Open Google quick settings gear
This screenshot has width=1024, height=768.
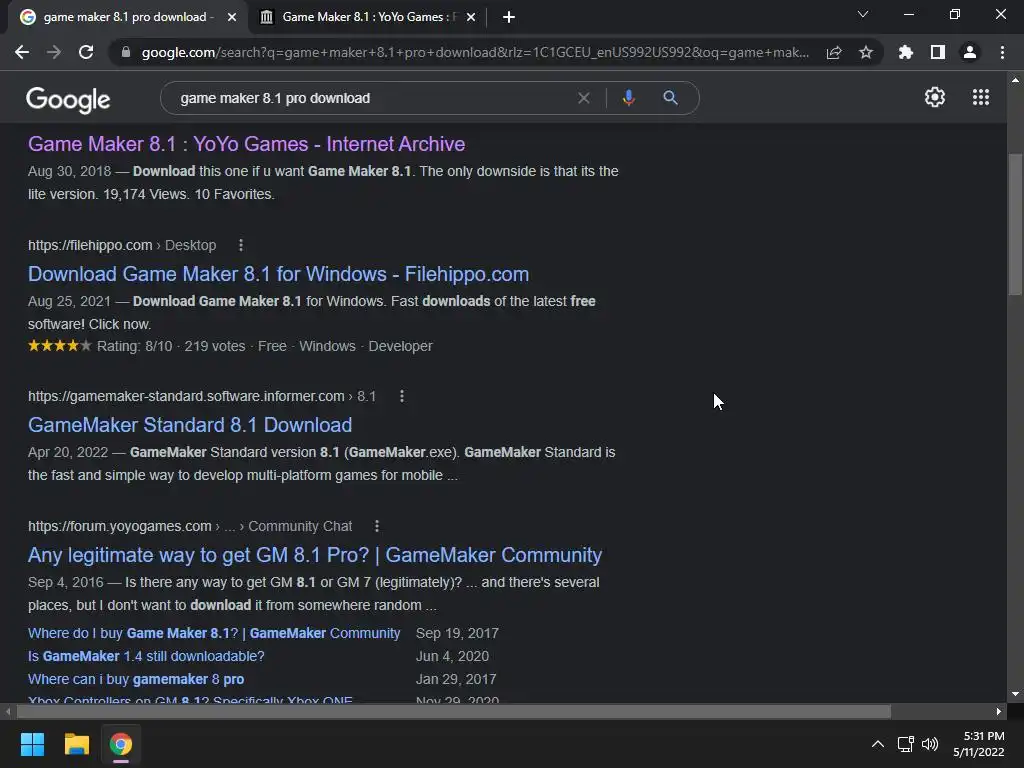pyautogui.click(x=935, y=97)
